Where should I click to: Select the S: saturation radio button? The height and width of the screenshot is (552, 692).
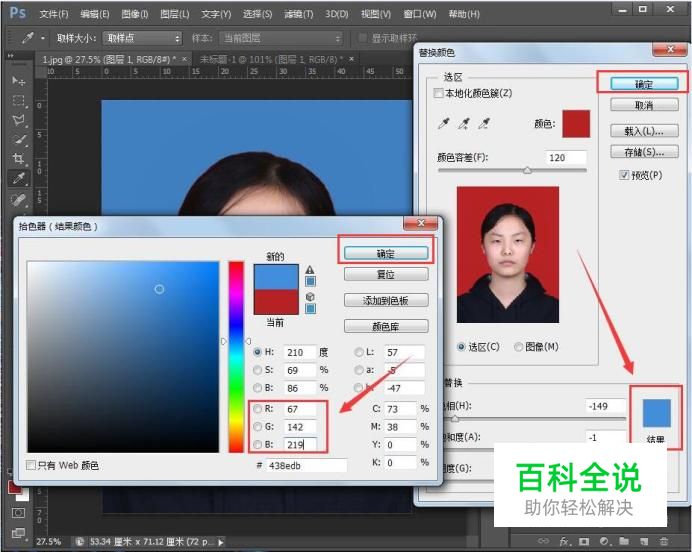[x=258, y=370]
